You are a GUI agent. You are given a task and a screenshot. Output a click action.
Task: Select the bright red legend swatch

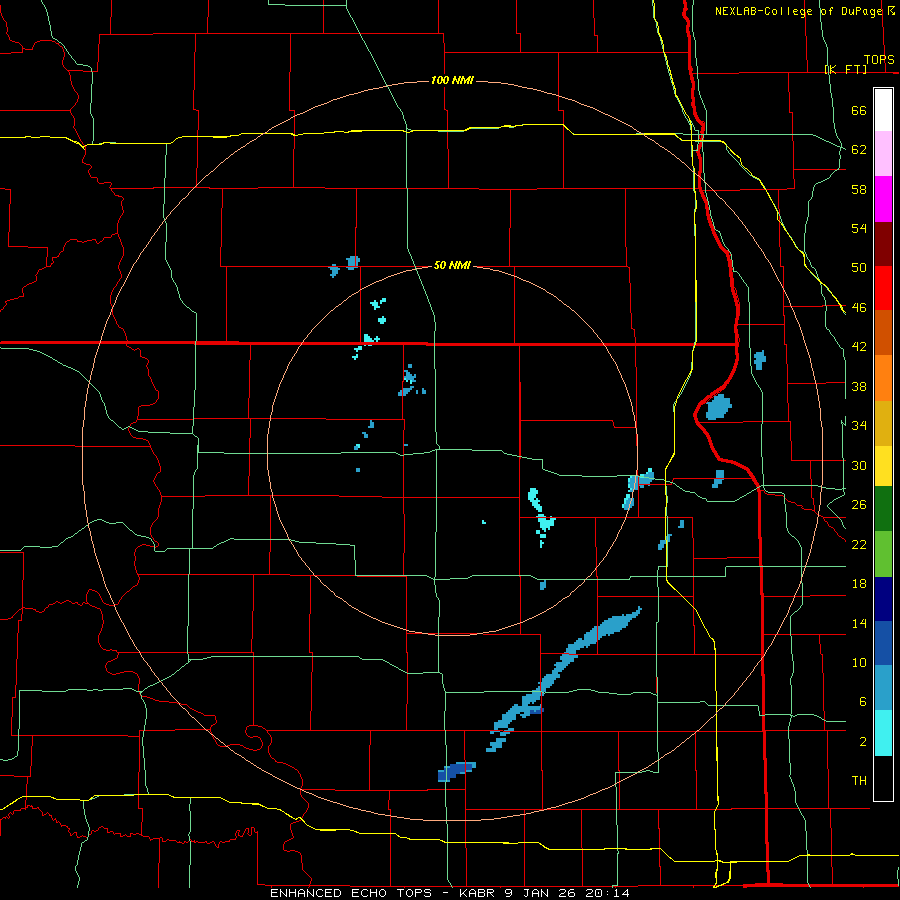tap(883, 288)
